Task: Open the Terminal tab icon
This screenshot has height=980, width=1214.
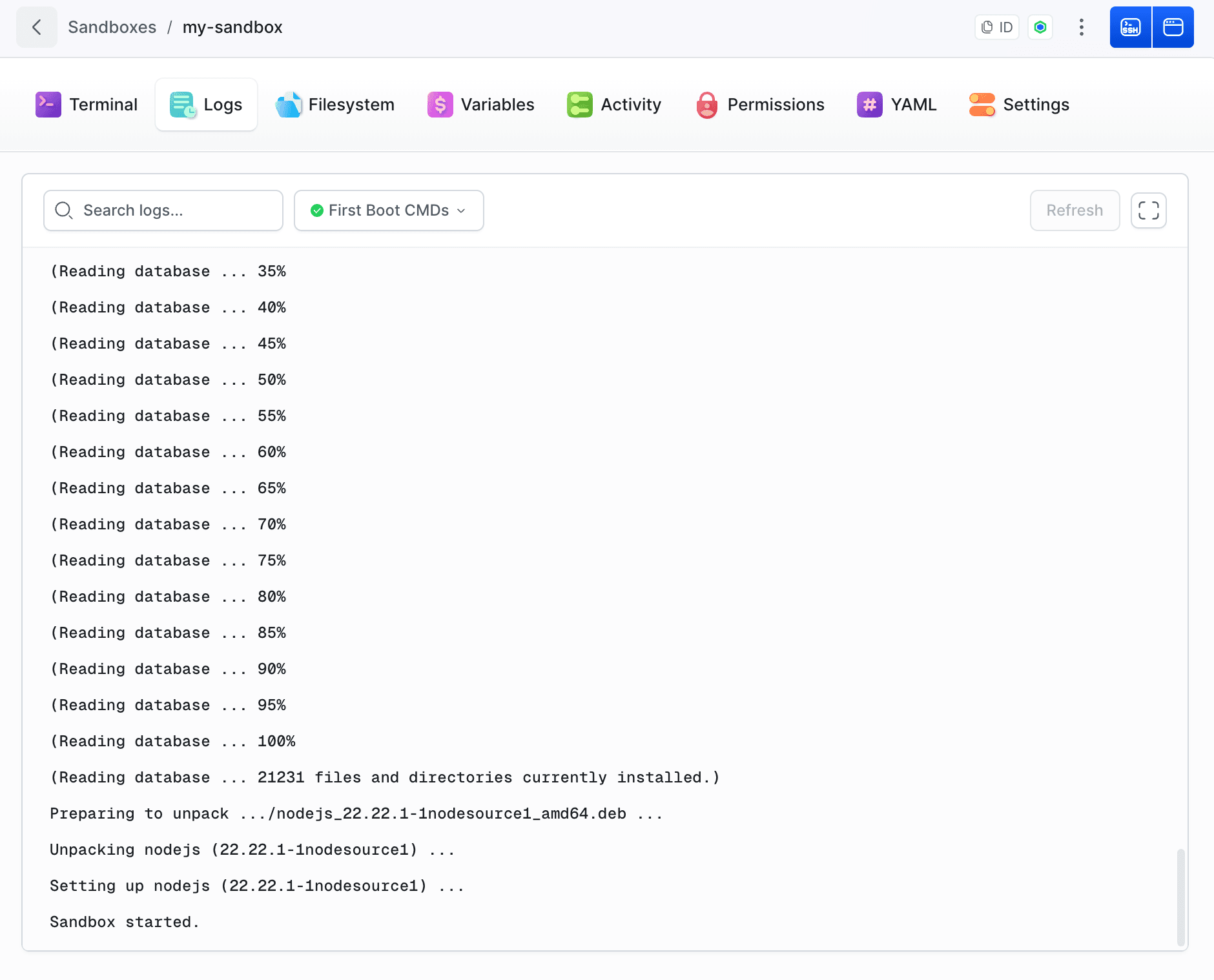Action: tap(47, 104)
